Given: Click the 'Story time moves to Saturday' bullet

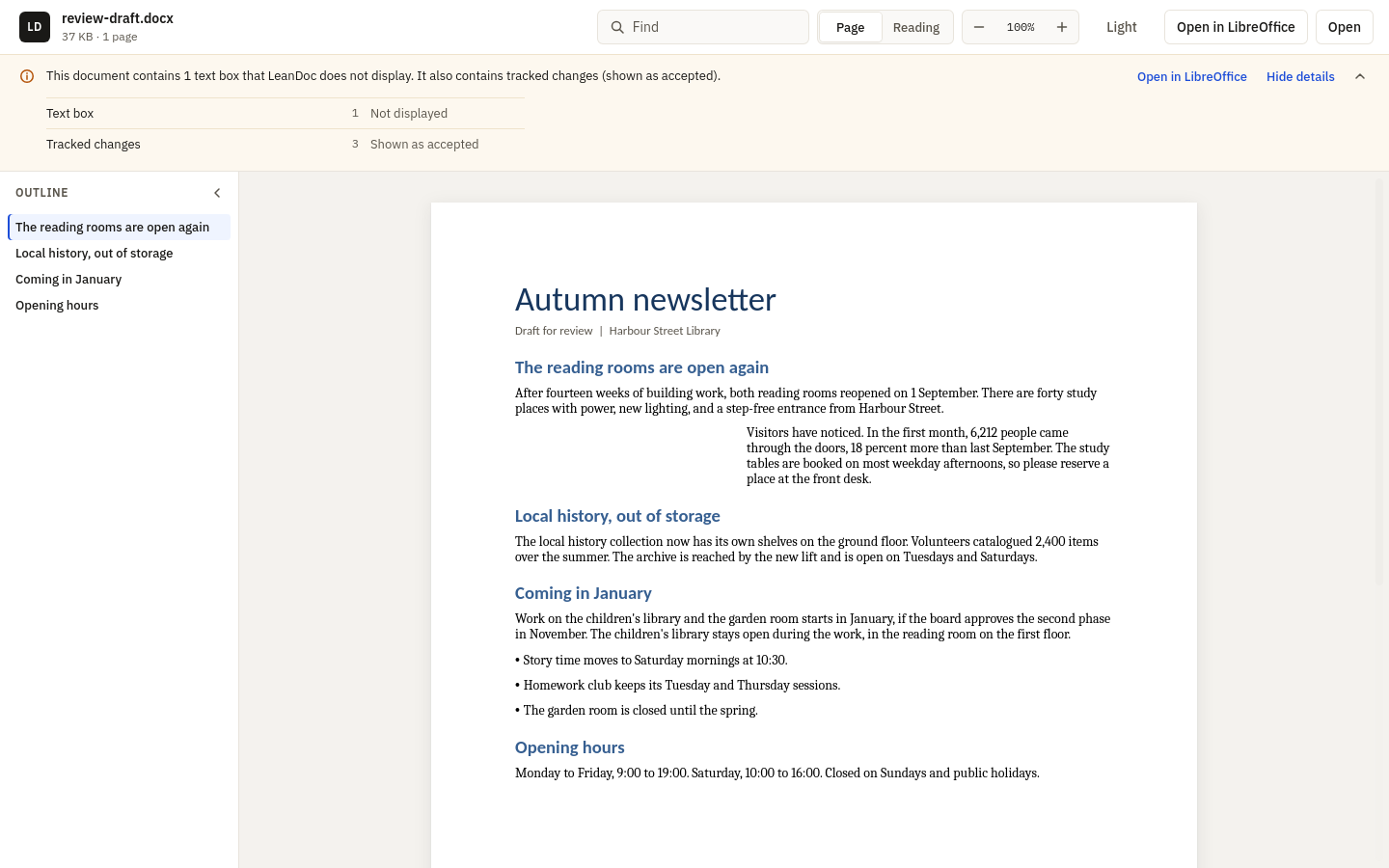Looking at the screenshot, I should (651, 661).
